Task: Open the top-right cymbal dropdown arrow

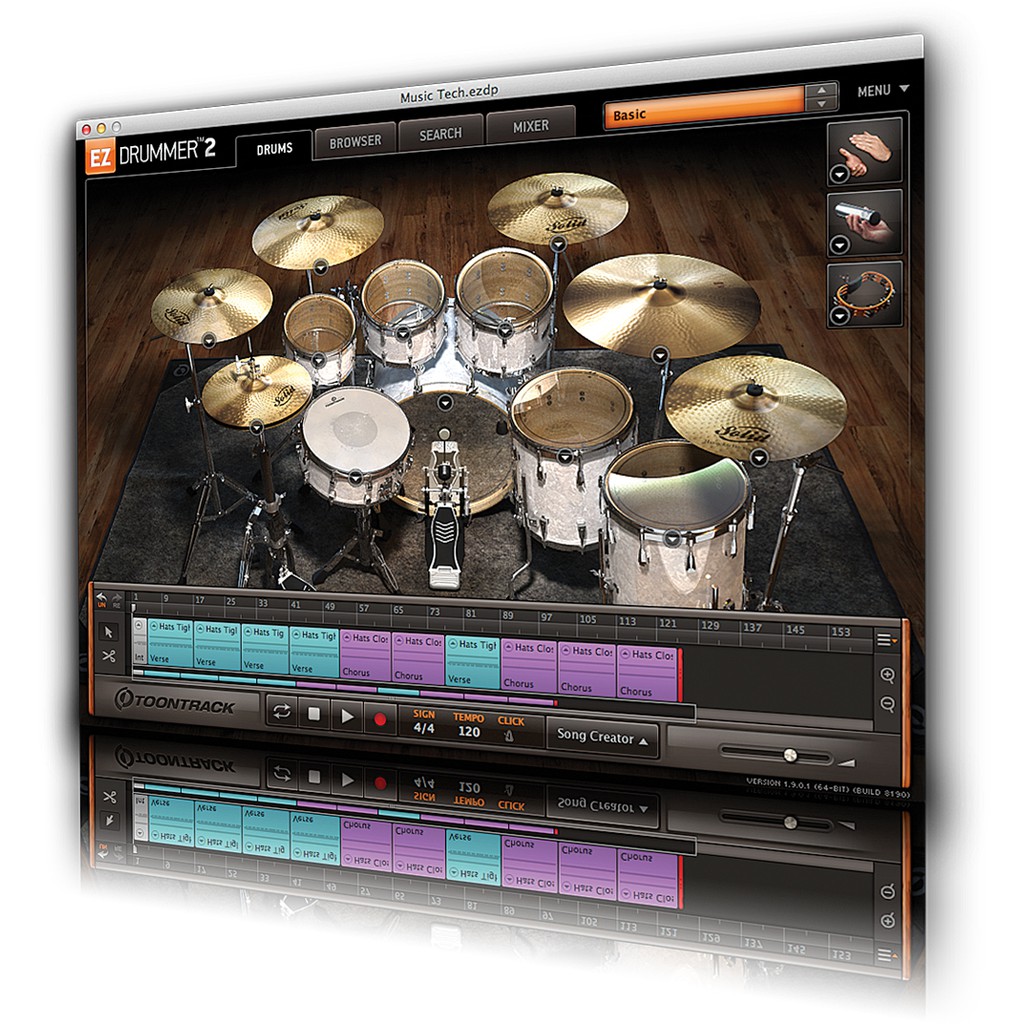Action: (x=557, y=244)
